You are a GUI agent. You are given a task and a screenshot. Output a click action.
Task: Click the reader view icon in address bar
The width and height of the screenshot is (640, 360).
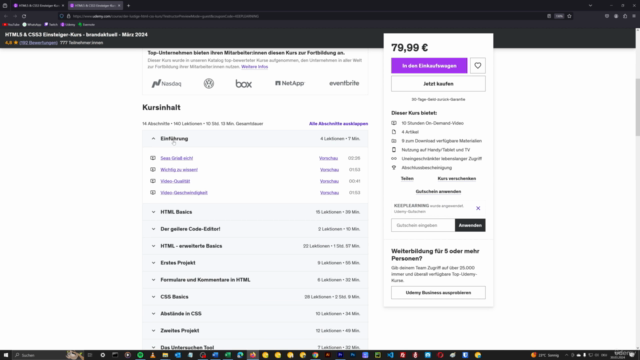[549, 16]
